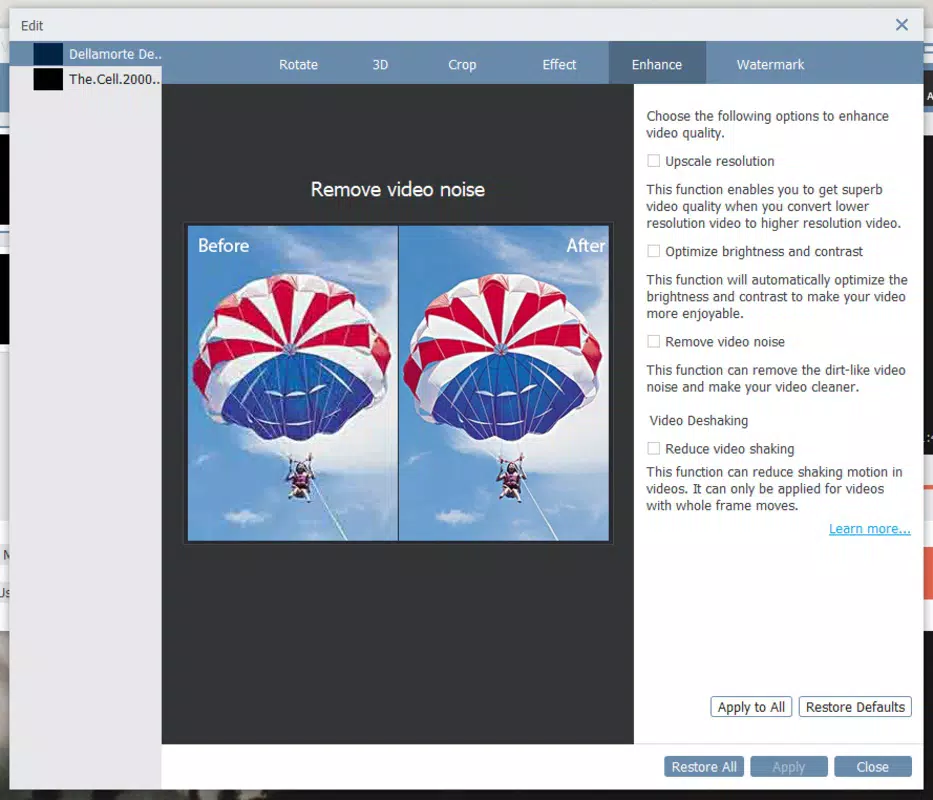Click the 'Video Deshaking' section label
Screen dimensions: 933x800
pos(699,420)
